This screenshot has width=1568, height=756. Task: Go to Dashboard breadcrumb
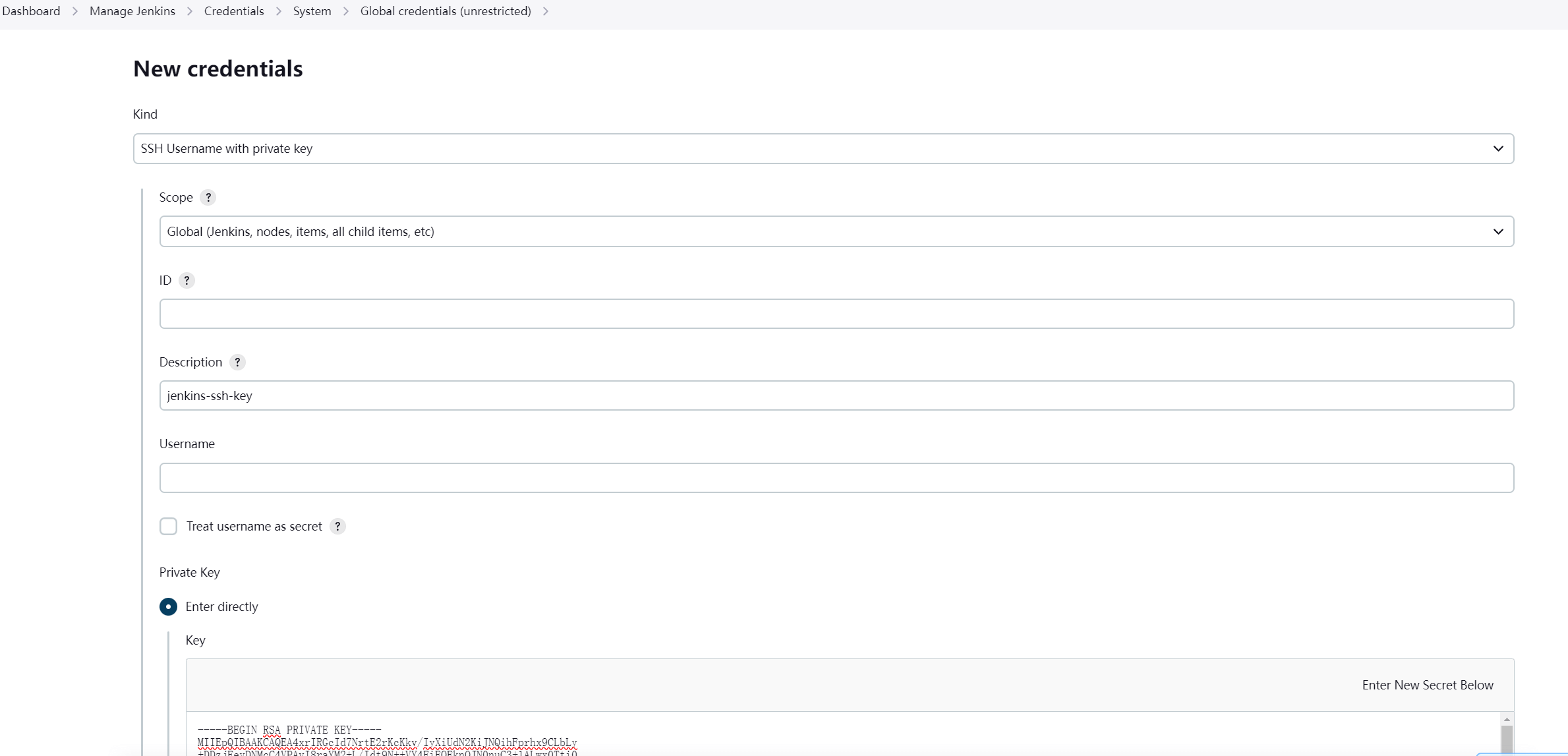[31, 11]
